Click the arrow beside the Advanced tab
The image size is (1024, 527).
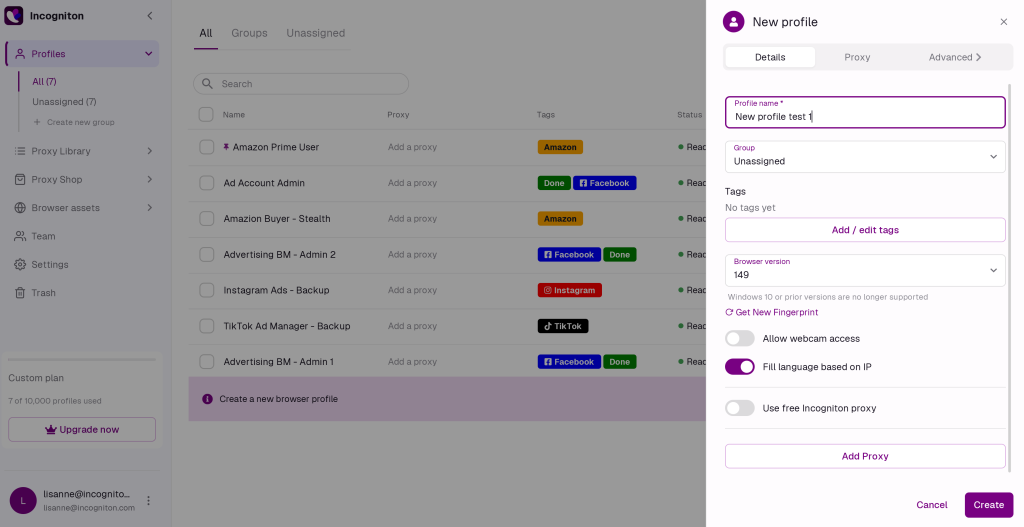[978, 57]
